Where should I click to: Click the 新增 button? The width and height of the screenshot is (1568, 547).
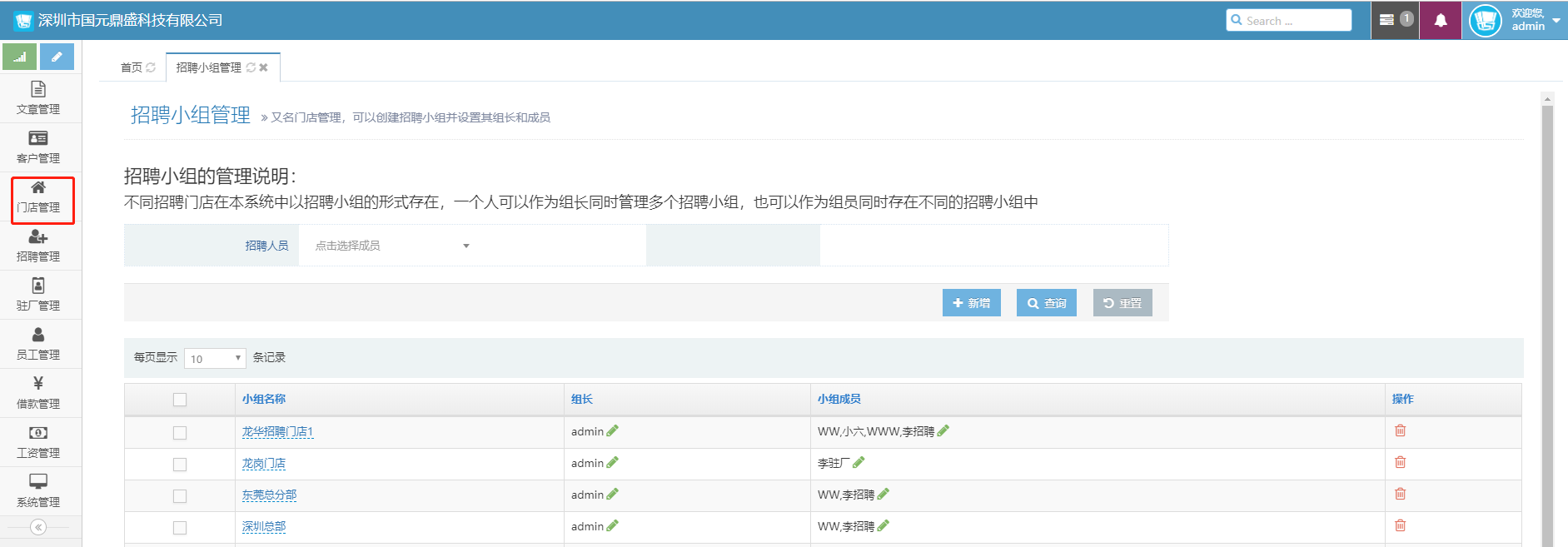[x=971, y=303]
